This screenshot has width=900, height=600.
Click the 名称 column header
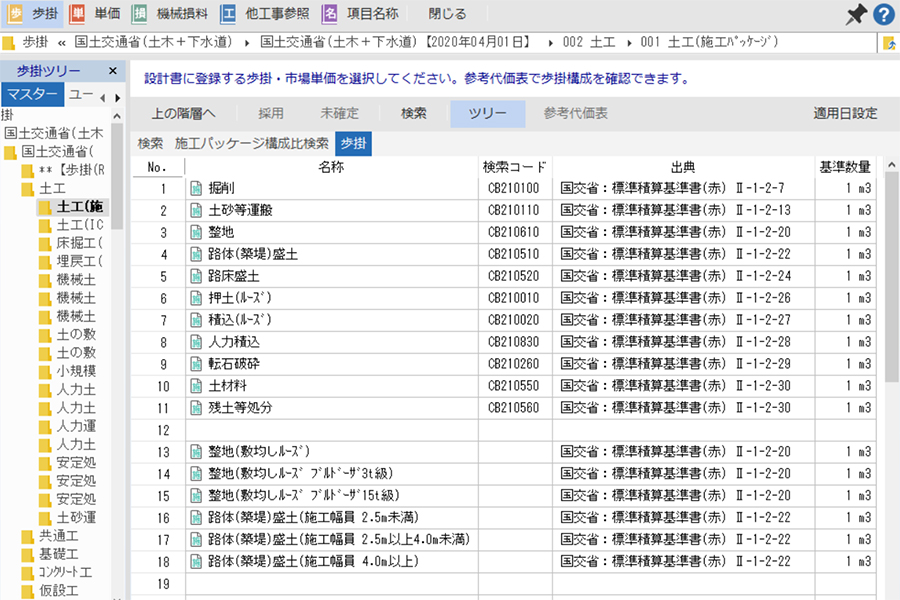coord(331,167)
